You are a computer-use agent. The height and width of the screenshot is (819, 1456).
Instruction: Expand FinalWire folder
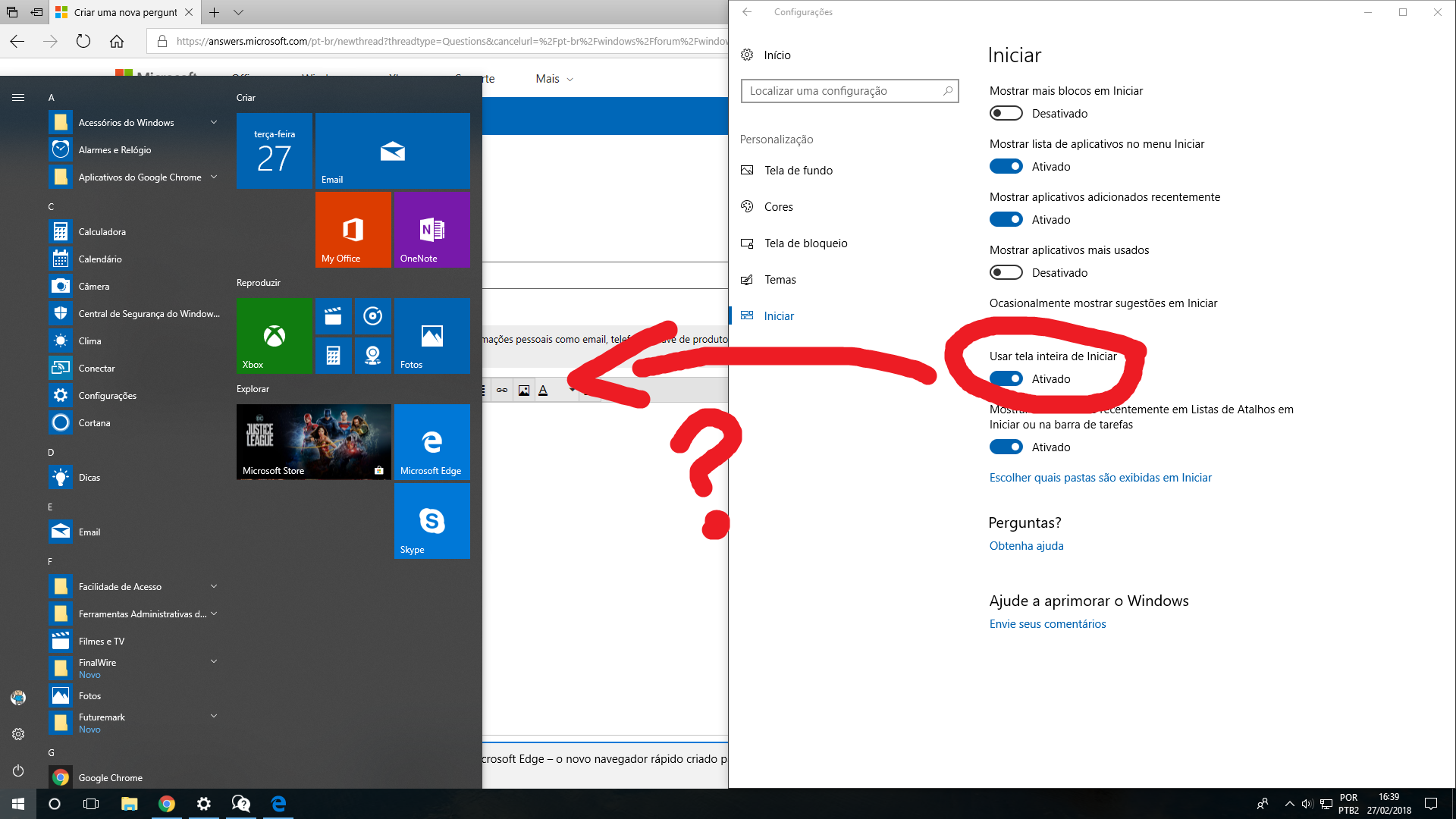tap(135, 668)
